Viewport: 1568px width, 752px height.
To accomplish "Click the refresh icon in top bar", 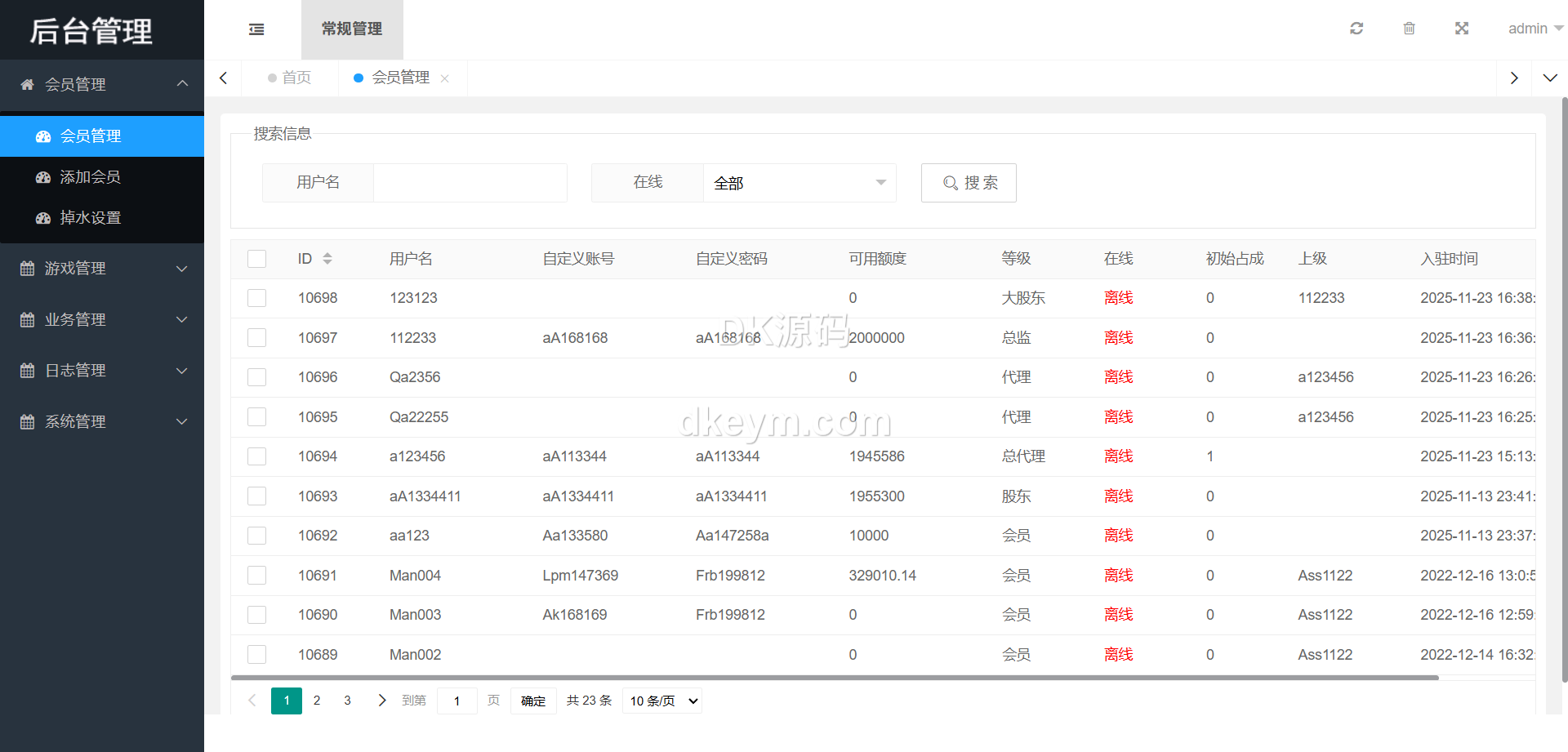I will [x=1356, y=29].
